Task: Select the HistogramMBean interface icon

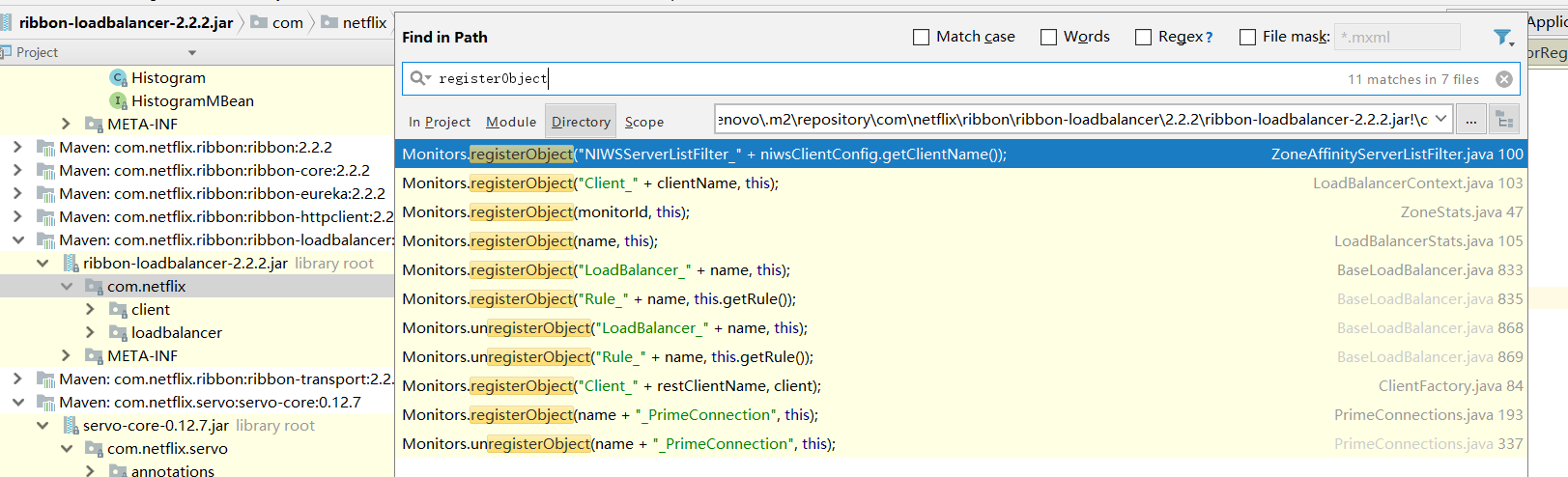Action: (119, 100)
